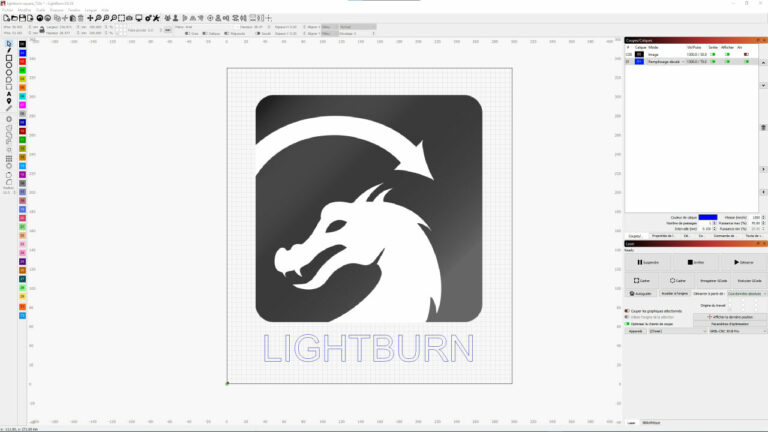Open Couleur de calque blue swatch

(708, 217)
